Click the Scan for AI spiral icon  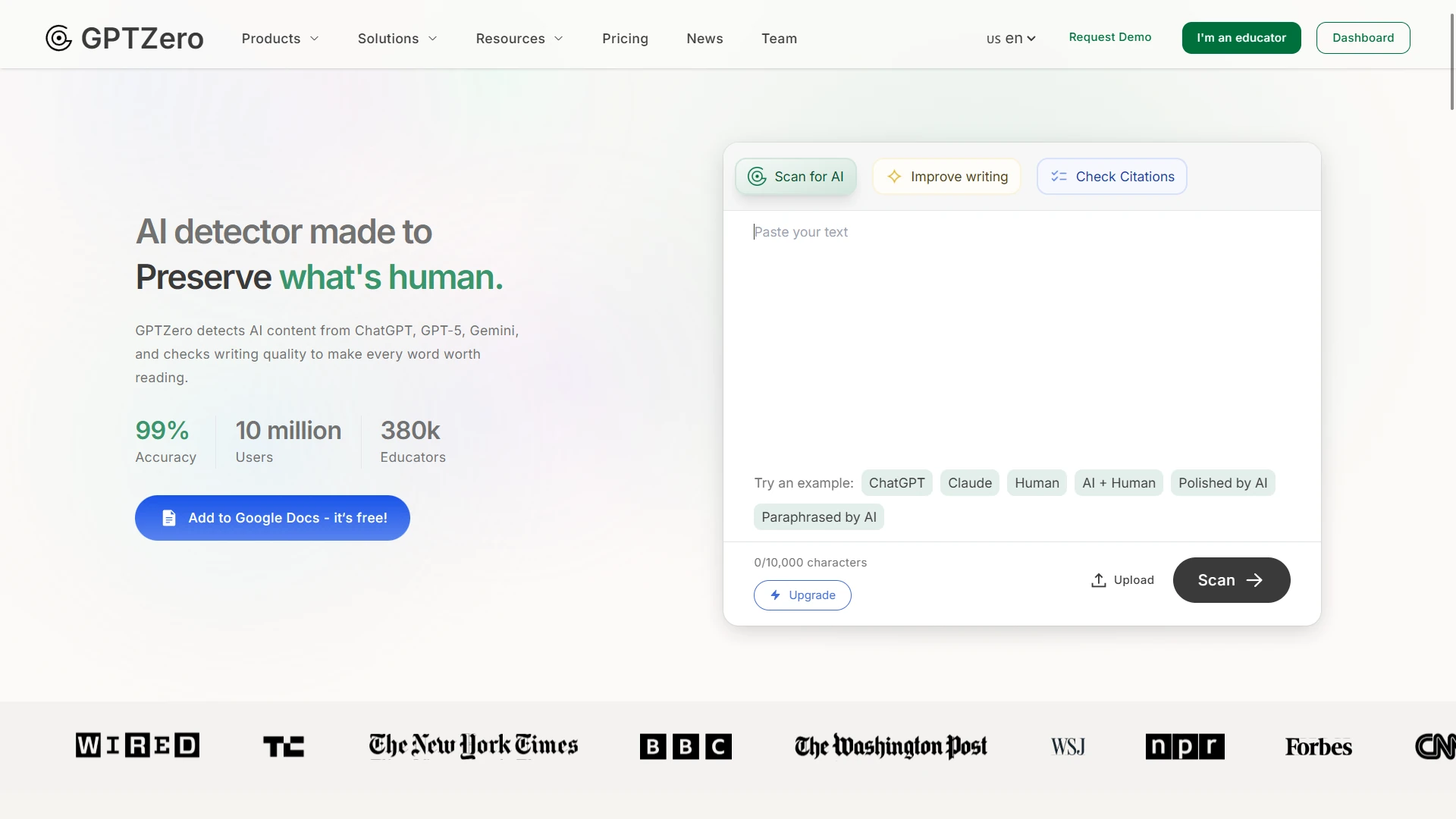pyautogui.click(x=757, y=177)
